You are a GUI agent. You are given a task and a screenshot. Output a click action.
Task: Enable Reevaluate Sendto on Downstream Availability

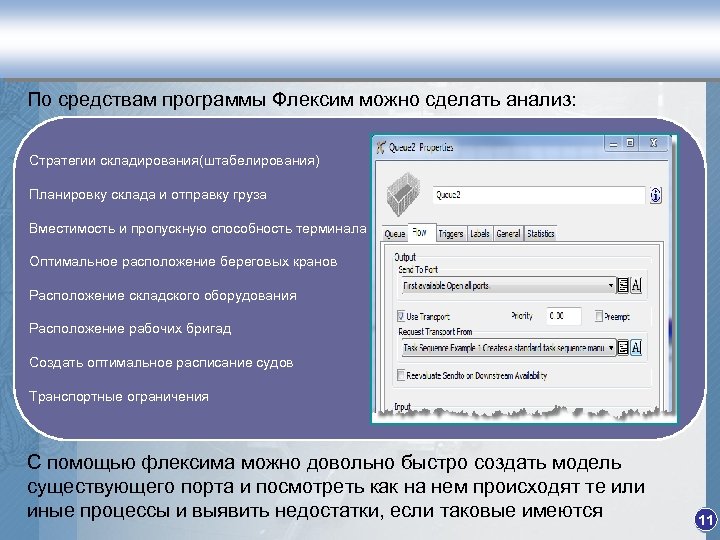(401, 375)
